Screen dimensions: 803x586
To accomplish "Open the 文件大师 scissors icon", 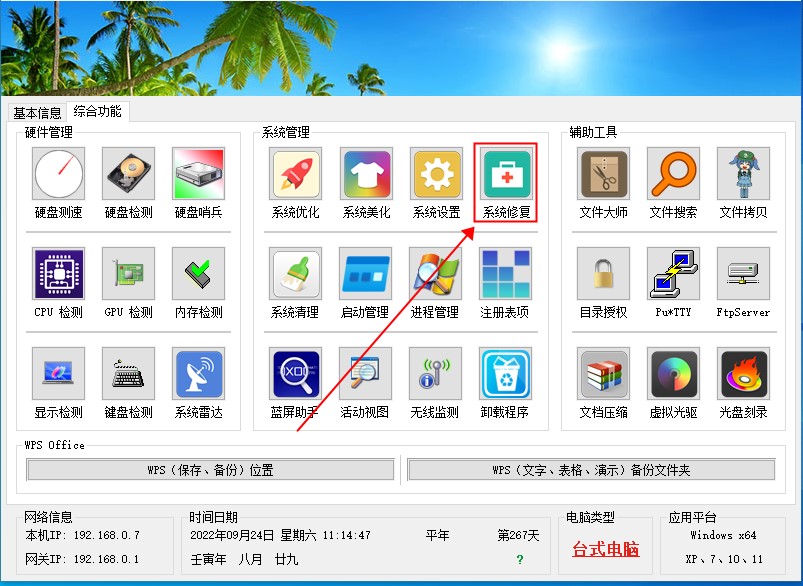I will pyautogui.click(x=603, y=175).
